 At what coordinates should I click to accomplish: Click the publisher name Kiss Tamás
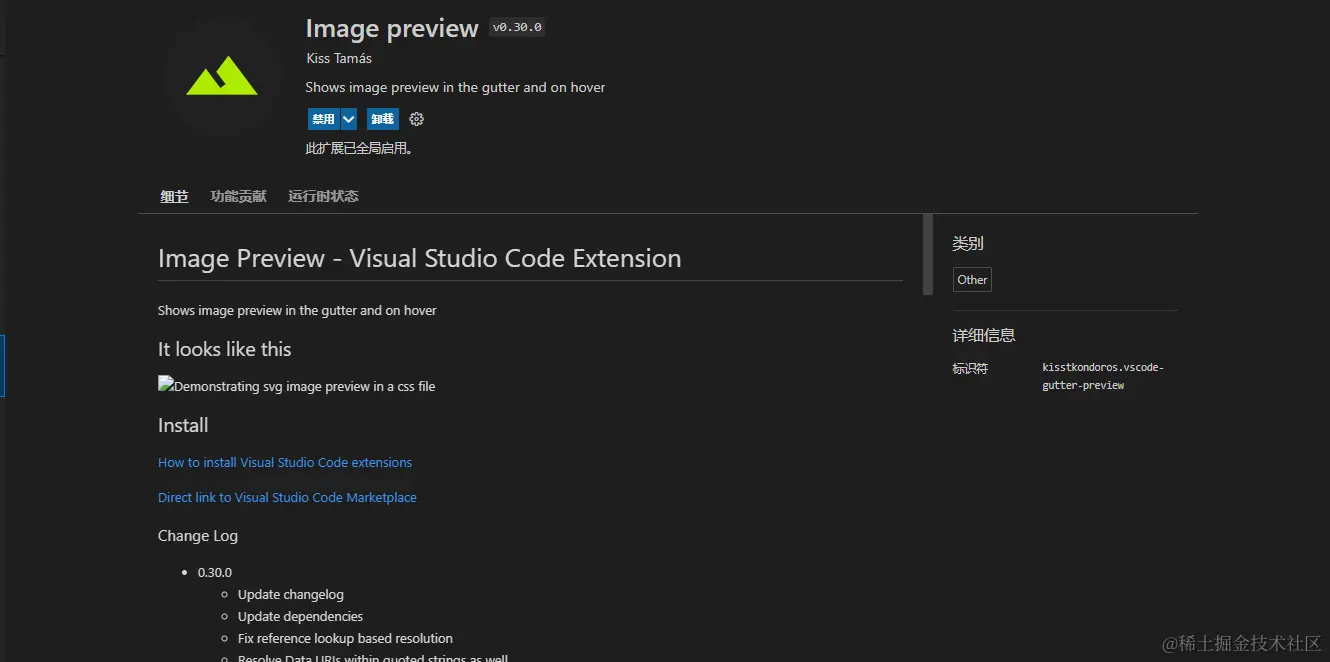(x=338, y=58)
